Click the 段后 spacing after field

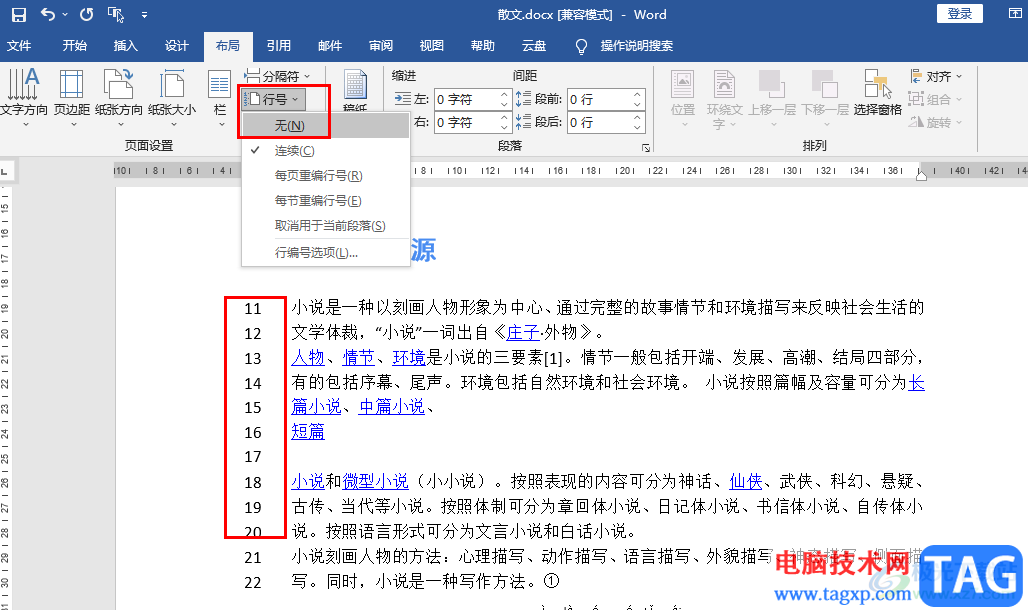pyautogui.click(x=599, y=122)
